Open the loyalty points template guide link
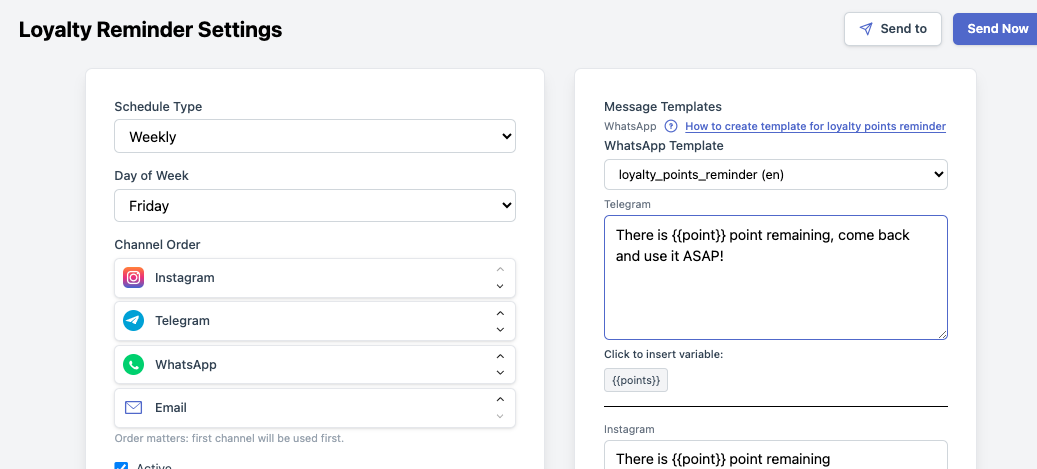The width and height of the screenshot is (1037, 469). 815,126
